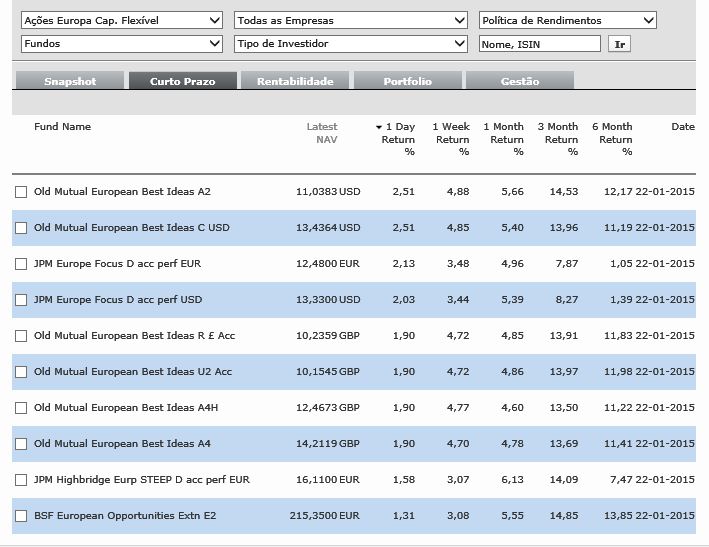This screenshot has width=709, height=547.
Task: Click NAV value 13,4364 USD
Action: click(328, 227)
